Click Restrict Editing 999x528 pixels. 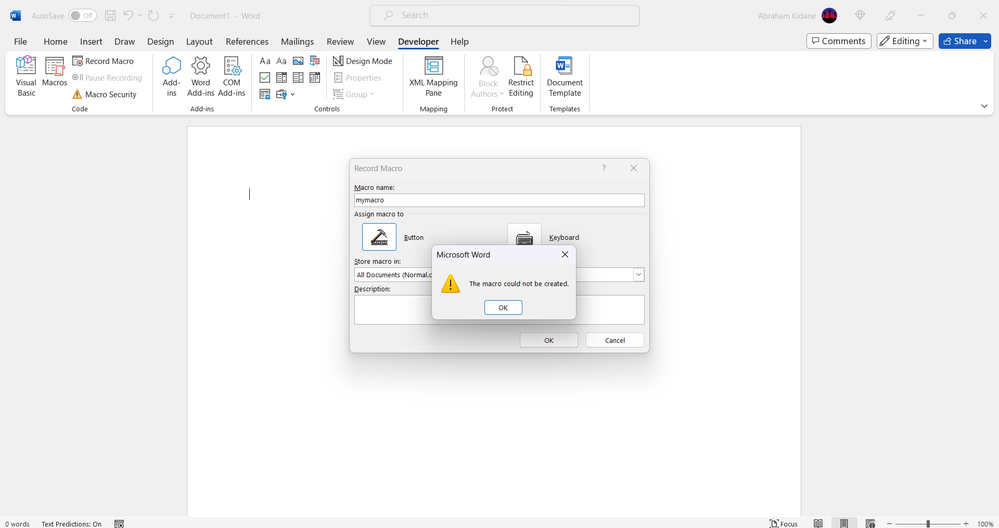(x=521, y=76)
